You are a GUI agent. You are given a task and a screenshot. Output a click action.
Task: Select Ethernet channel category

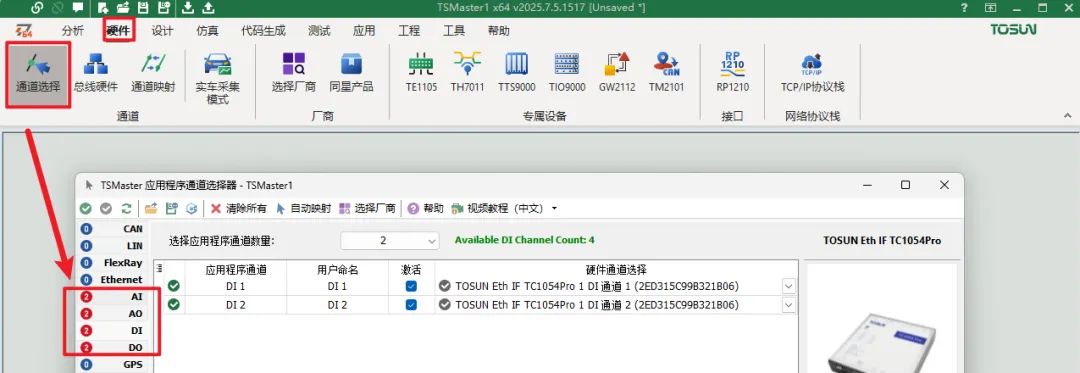tap(112, 280)
